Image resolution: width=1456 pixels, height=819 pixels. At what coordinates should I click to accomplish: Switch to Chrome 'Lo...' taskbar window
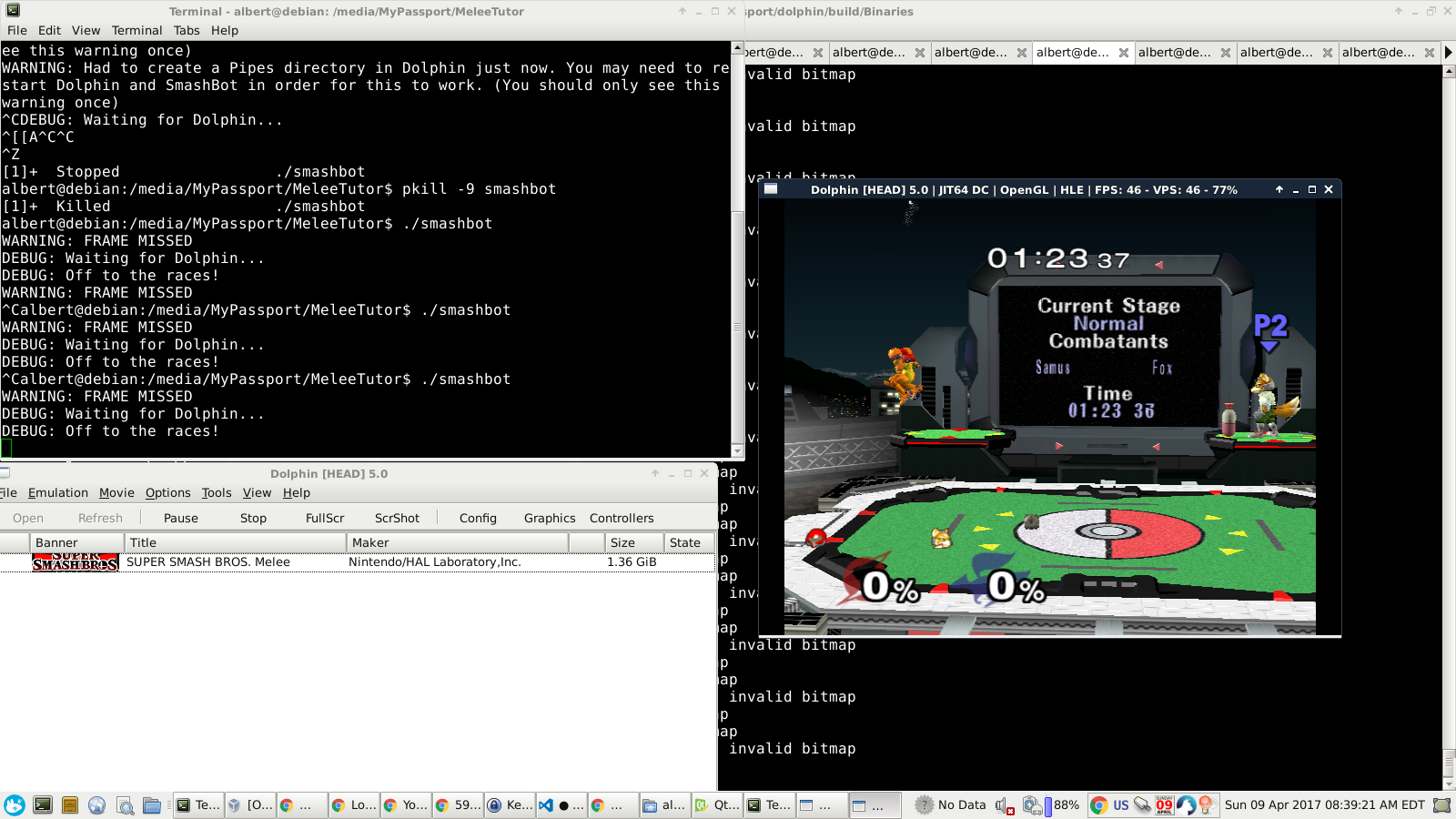click(x=354, y=805)
